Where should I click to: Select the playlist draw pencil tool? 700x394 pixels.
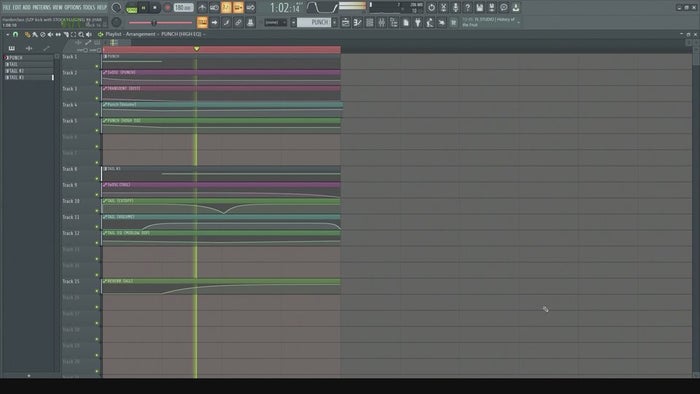click(x=27, y=34)
